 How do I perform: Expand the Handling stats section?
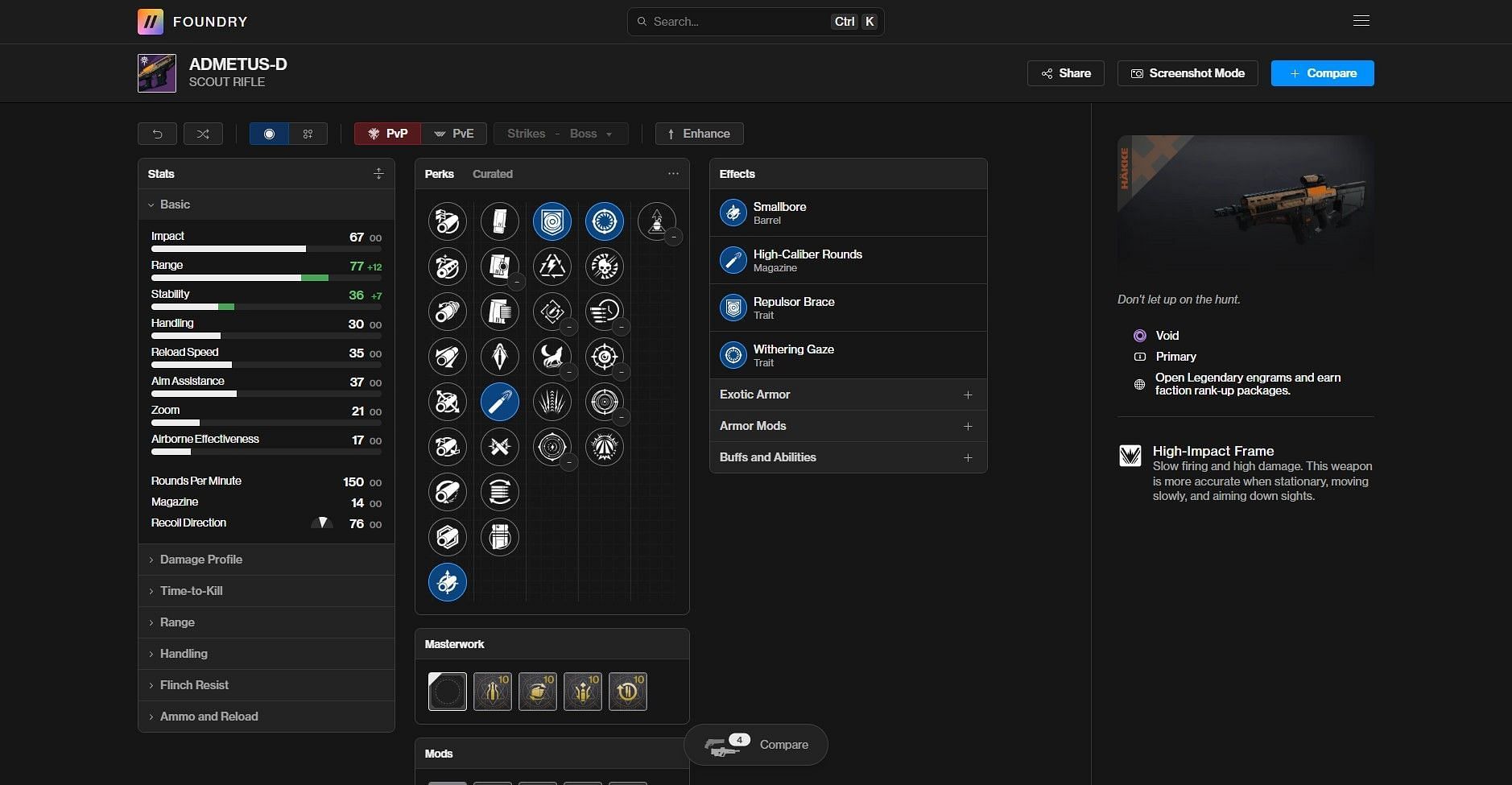pyautogui.click(x=266, y=654)
